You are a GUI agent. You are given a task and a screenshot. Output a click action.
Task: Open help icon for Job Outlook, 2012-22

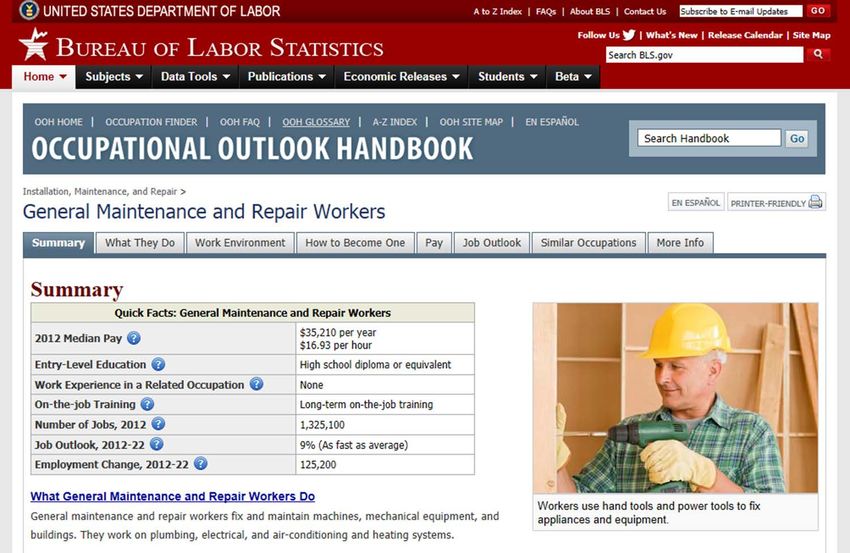(x=157, y=444)
